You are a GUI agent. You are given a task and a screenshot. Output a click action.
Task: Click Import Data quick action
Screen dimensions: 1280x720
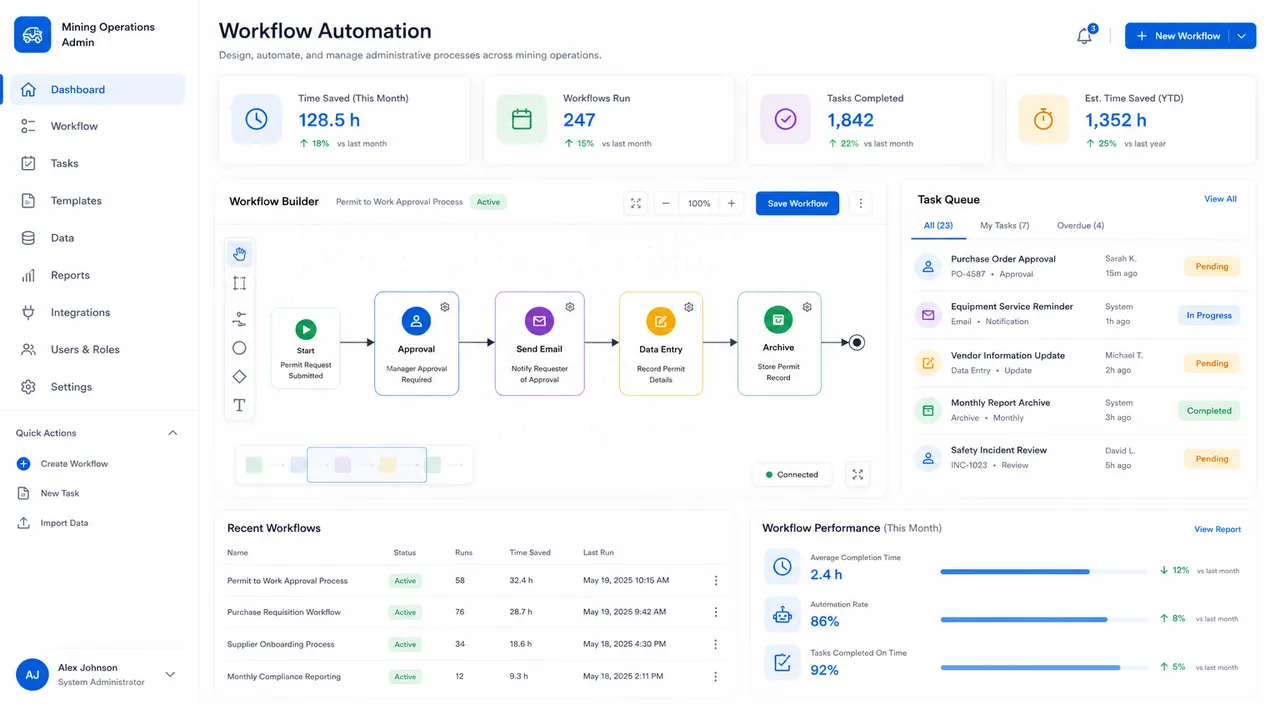pyautogui.click(x=53, y=523)
